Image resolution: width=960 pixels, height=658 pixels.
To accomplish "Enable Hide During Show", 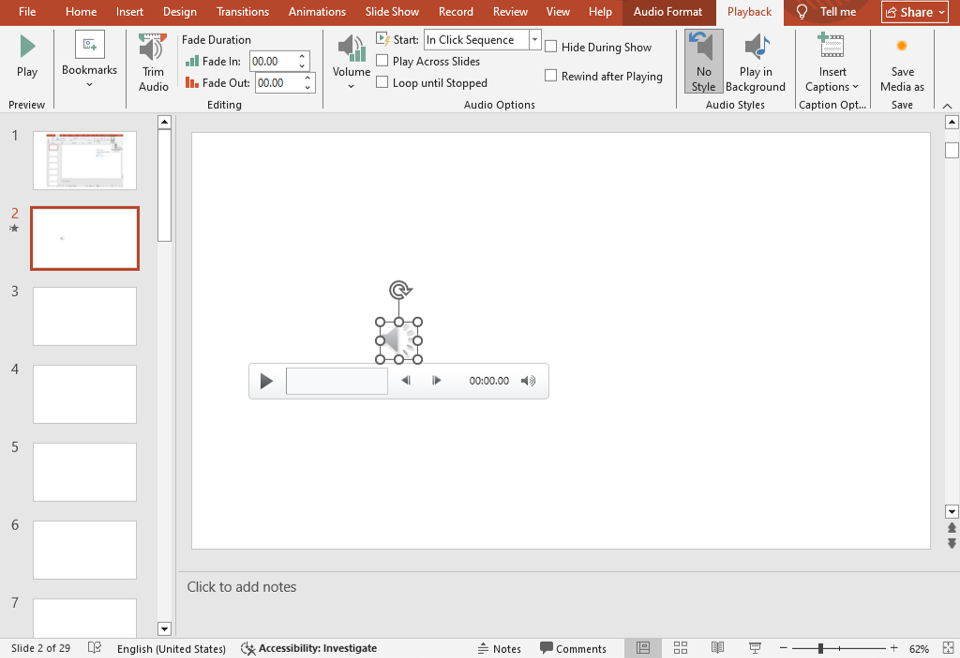I will pyautogui.click(x=551, y=46).
